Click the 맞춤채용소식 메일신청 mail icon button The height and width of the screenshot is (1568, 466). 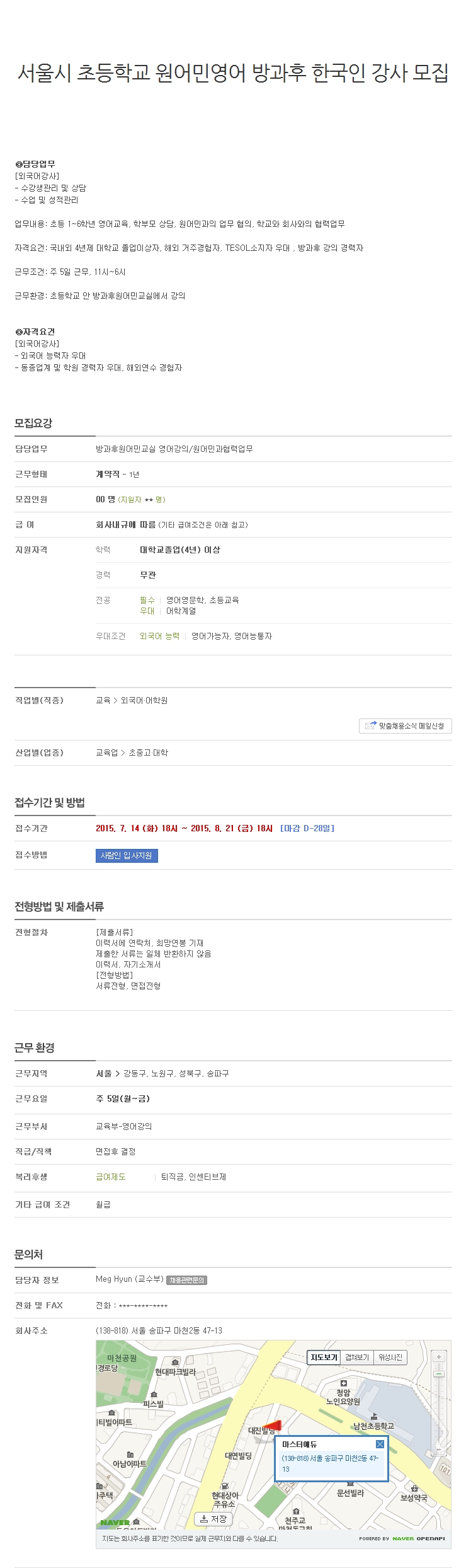(405, 726)
